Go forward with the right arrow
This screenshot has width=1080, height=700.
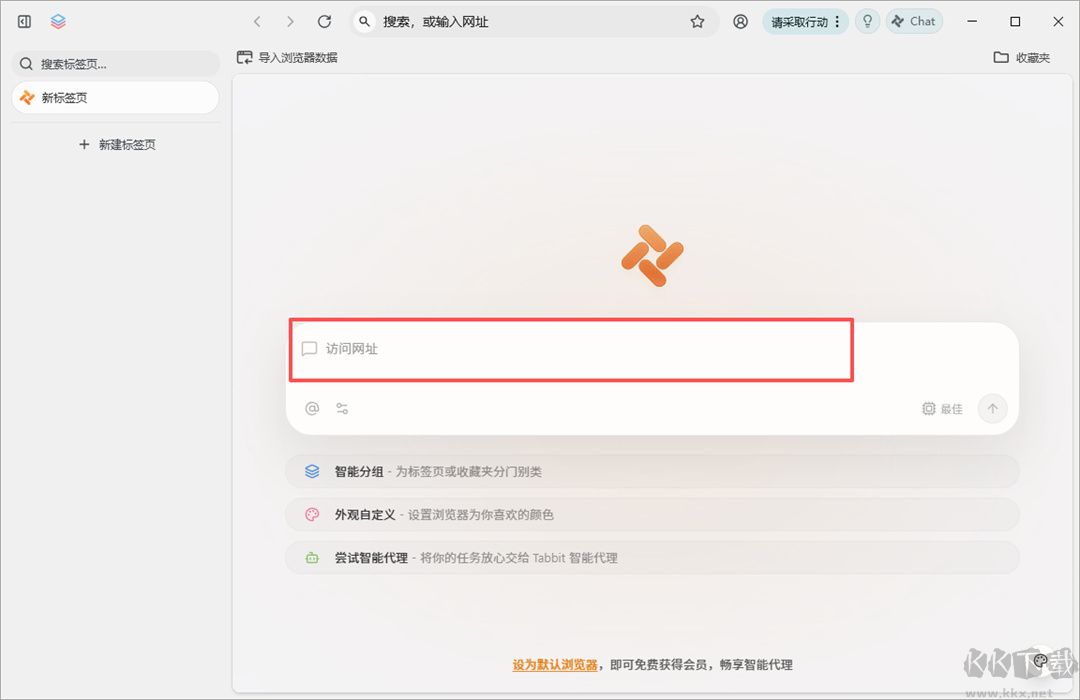tap(290, 22)
